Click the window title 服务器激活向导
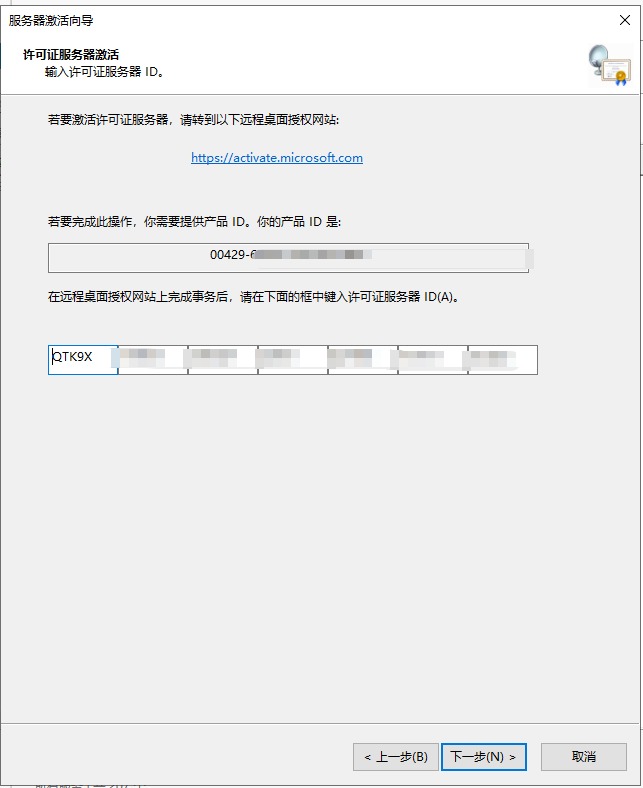 pos(51,21)
